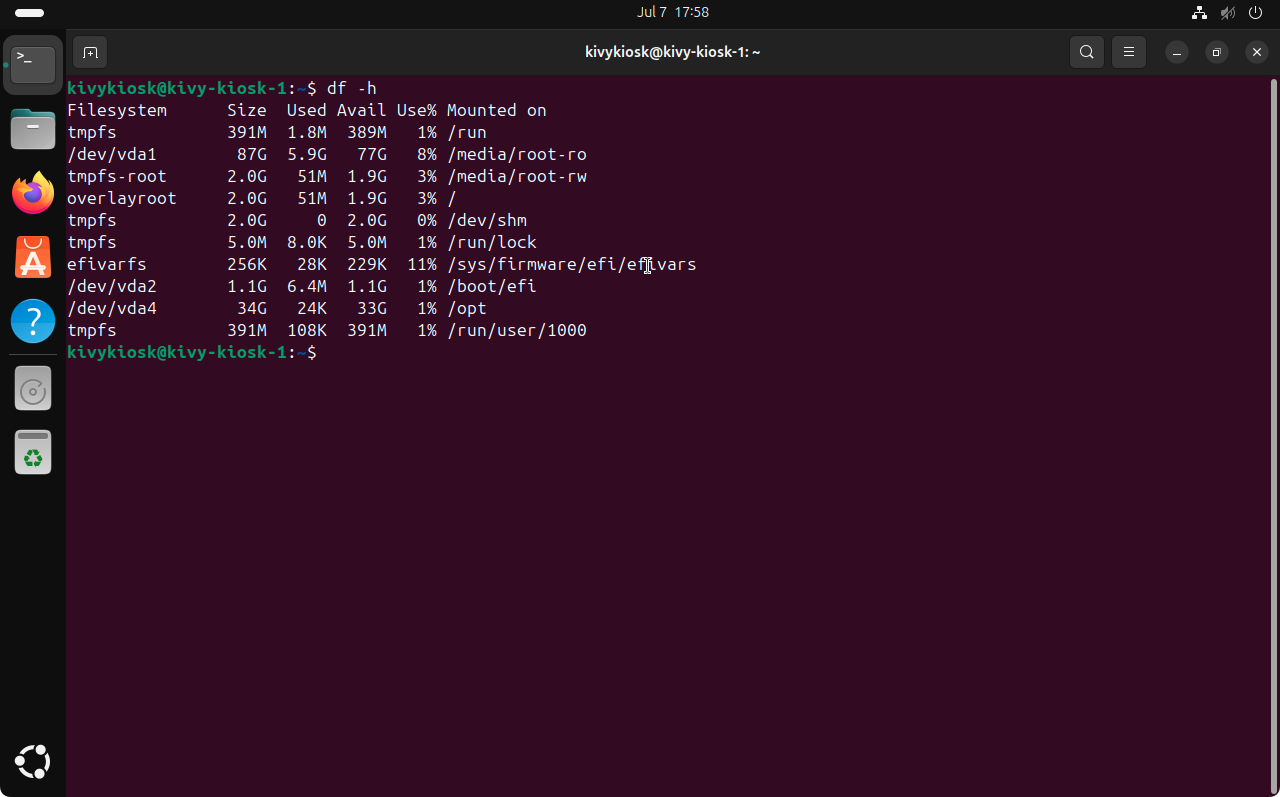1280x797 pixels.
Task: Open the Files app in dock
Action: (x=33, y=129)
